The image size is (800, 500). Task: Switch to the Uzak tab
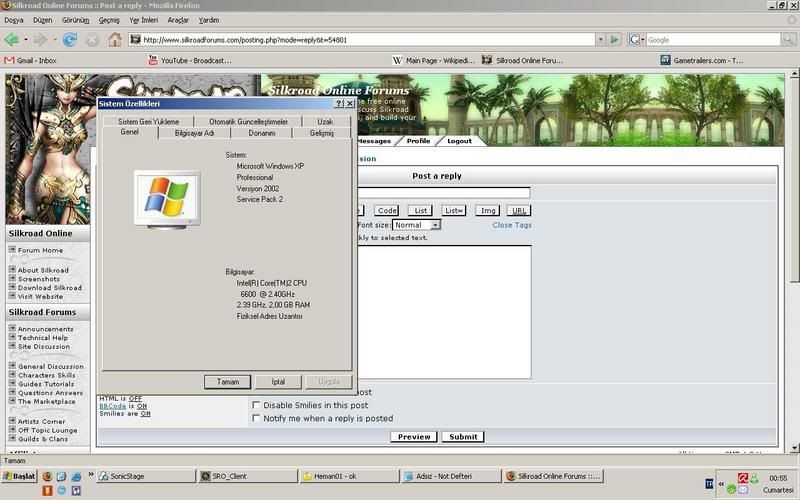pyautogui.click(x=325, y=121)
